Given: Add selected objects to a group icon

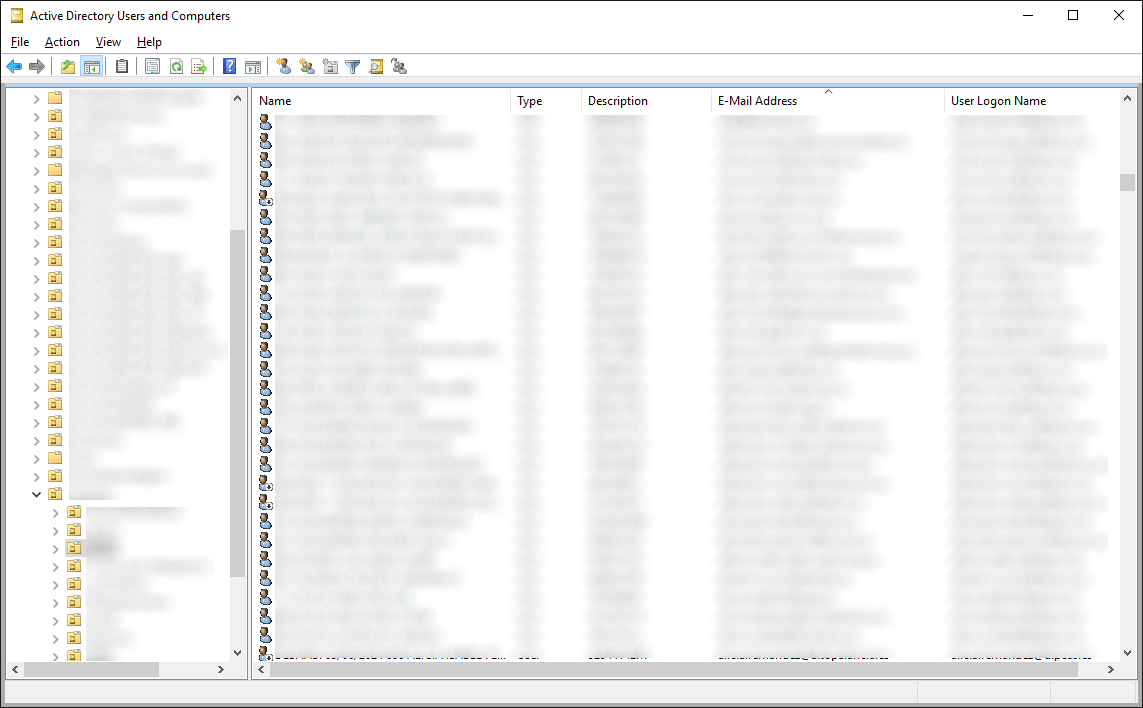Looking at the screenshot, I should click(399, 67).
